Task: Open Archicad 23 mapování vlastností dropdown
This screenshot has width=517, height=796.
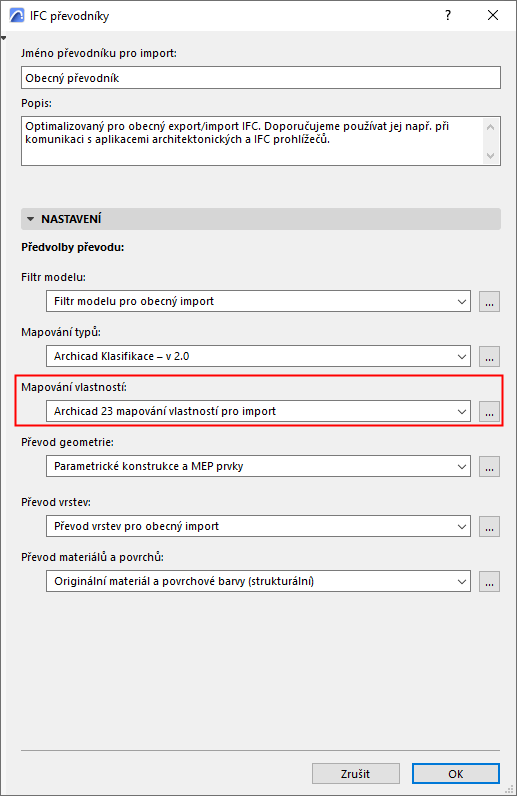Action: [258, 411]
